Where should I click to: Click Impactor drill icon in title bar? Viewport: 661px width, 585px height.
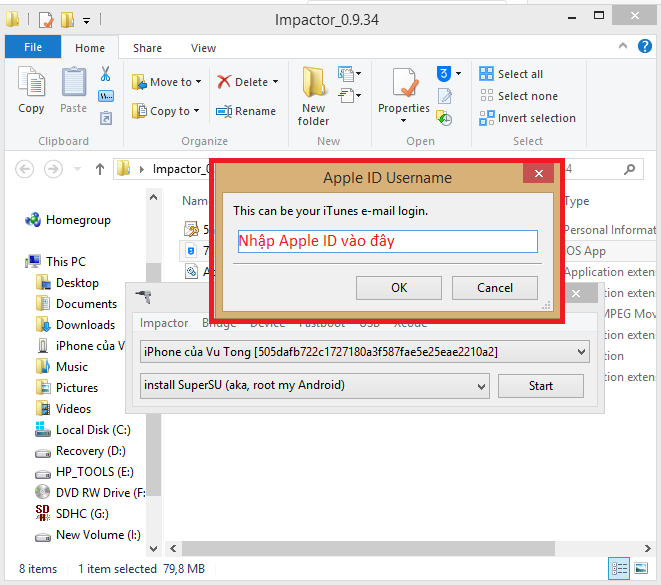click(x=143, y=297)
